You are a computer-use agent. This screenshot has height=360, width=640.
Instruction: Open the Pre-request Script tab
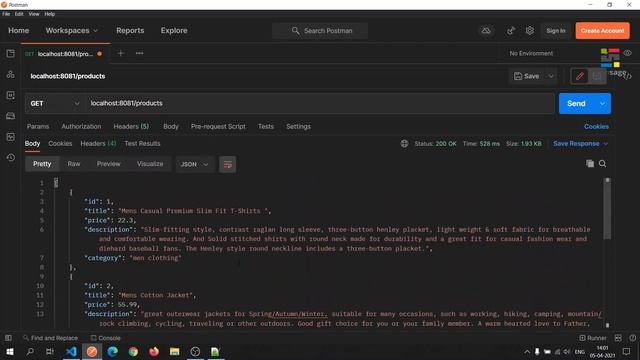pyautogui.click(x=218, y=127)
